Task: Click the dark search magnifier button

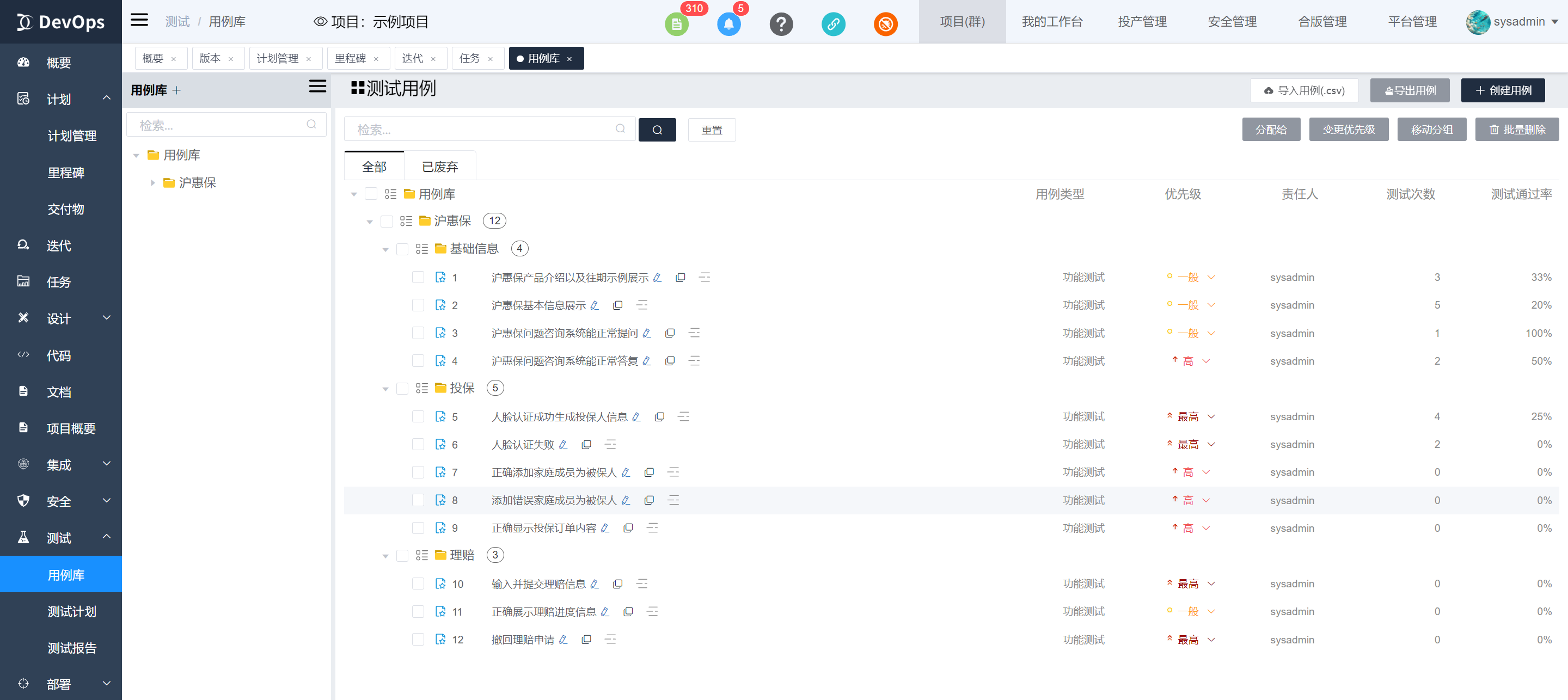Action: pyautogui.click(x=657, y=130)
